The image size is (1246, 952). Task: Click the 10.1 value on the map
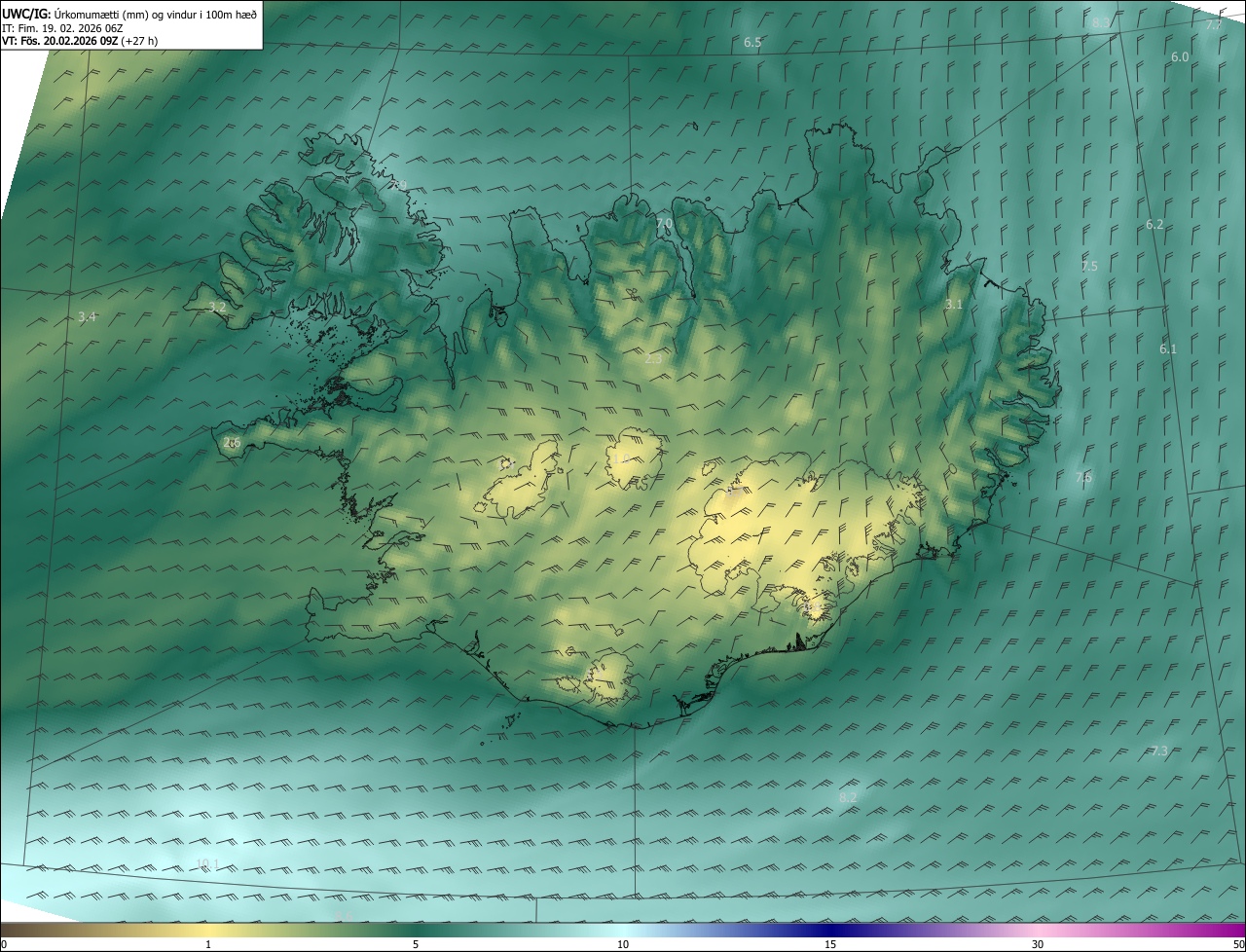(x=207, y=863)
